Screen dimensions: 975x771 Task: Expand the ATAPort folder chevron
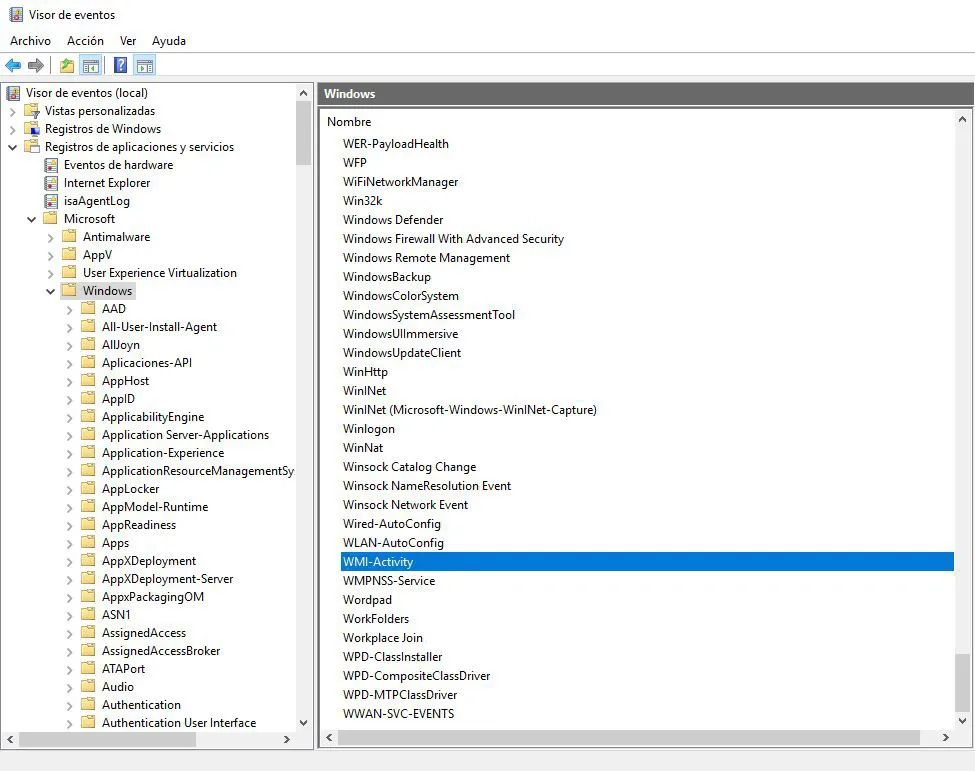pos(69,670)
